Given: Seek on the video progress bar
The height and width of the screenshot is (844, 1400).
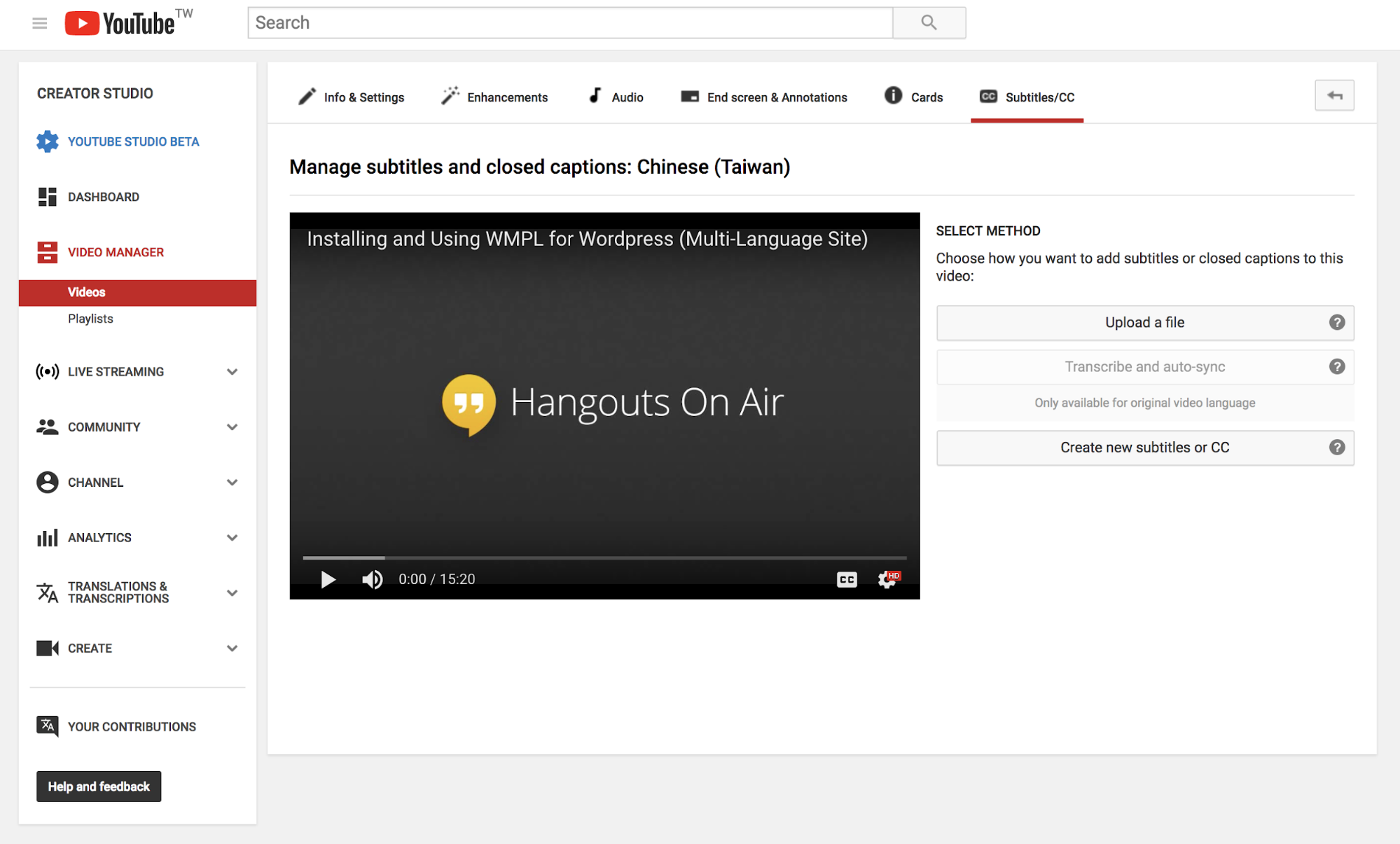Looking at the screenshot, I should tap(604, 558).
